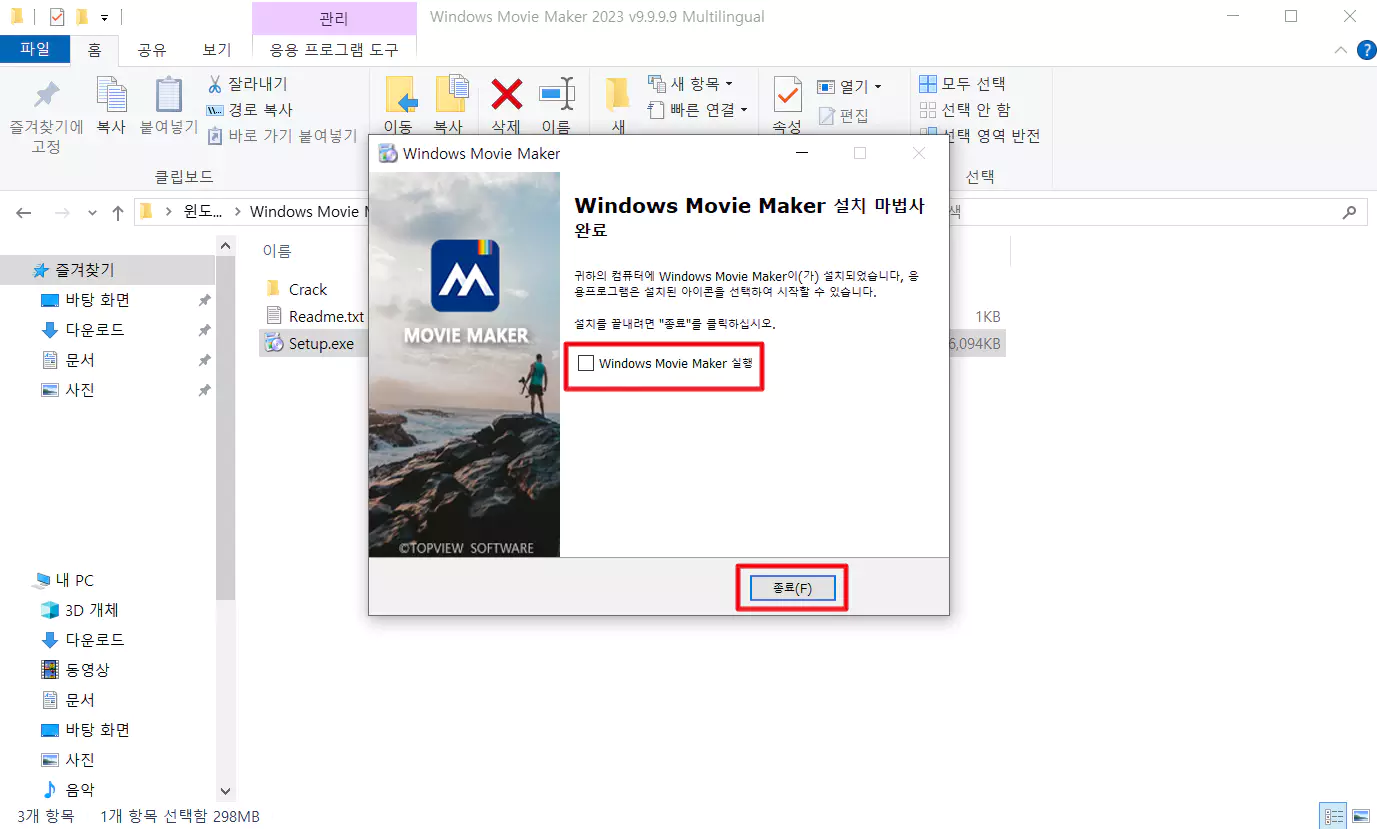Click the back arrow in Explorer
This screenshot has width=1377, height=829.
tap(24, 213)
